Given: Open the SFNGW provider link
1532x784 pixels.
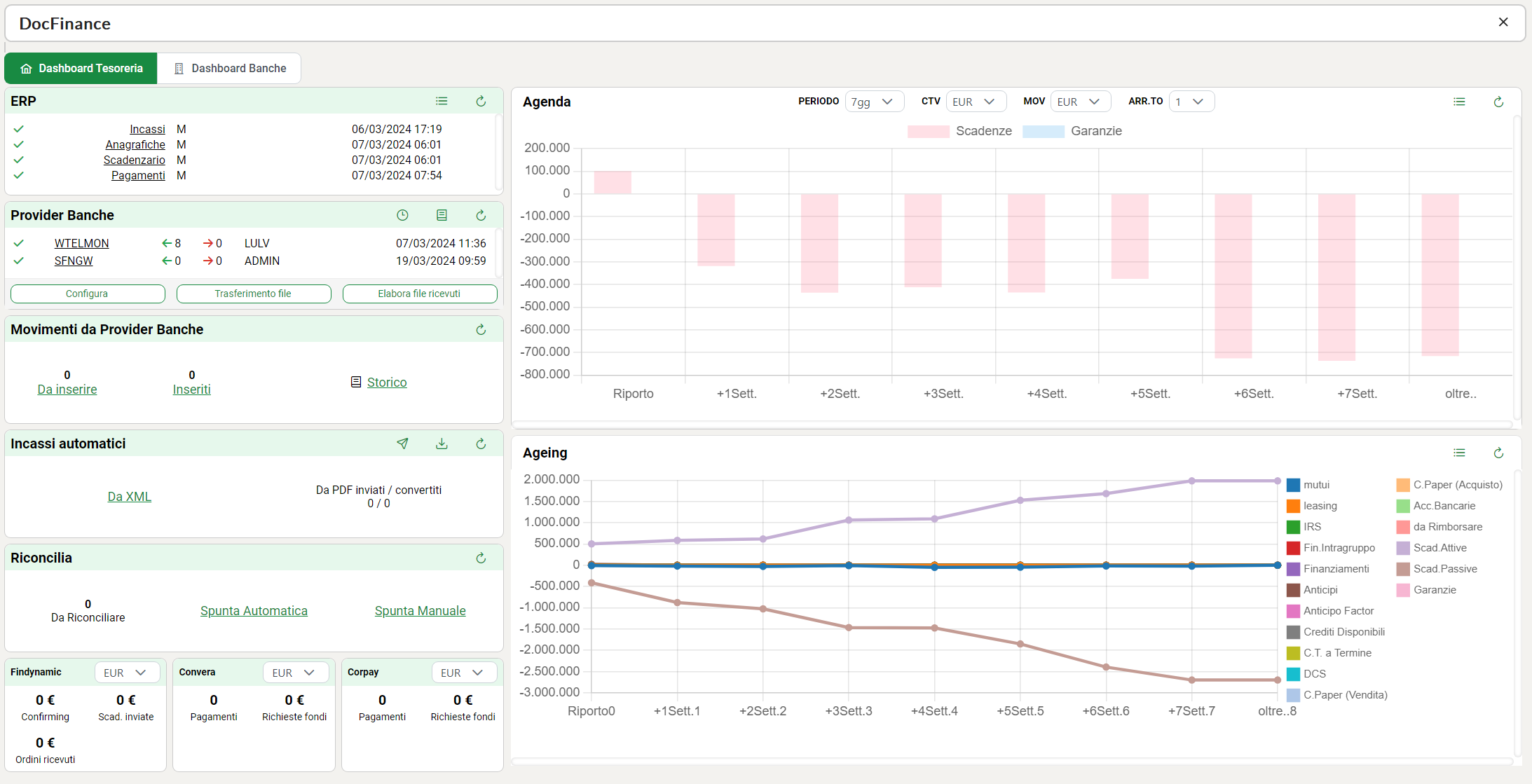Looking at the screenshot, I should click(x=74, y=261).
